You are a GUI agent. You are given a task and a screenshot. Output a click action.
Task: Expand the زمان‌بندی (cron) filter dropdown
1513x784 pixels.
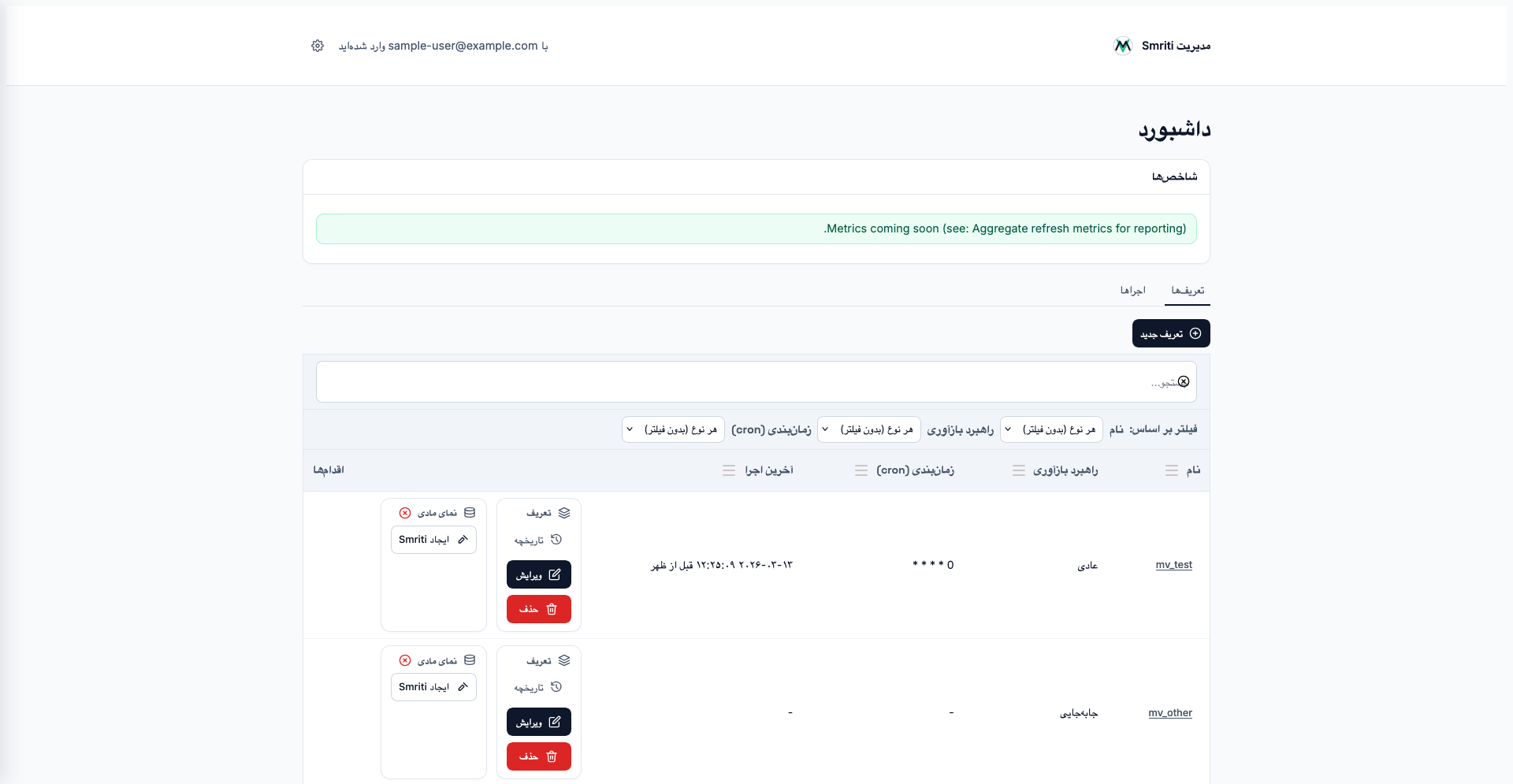tap(673, 429)
